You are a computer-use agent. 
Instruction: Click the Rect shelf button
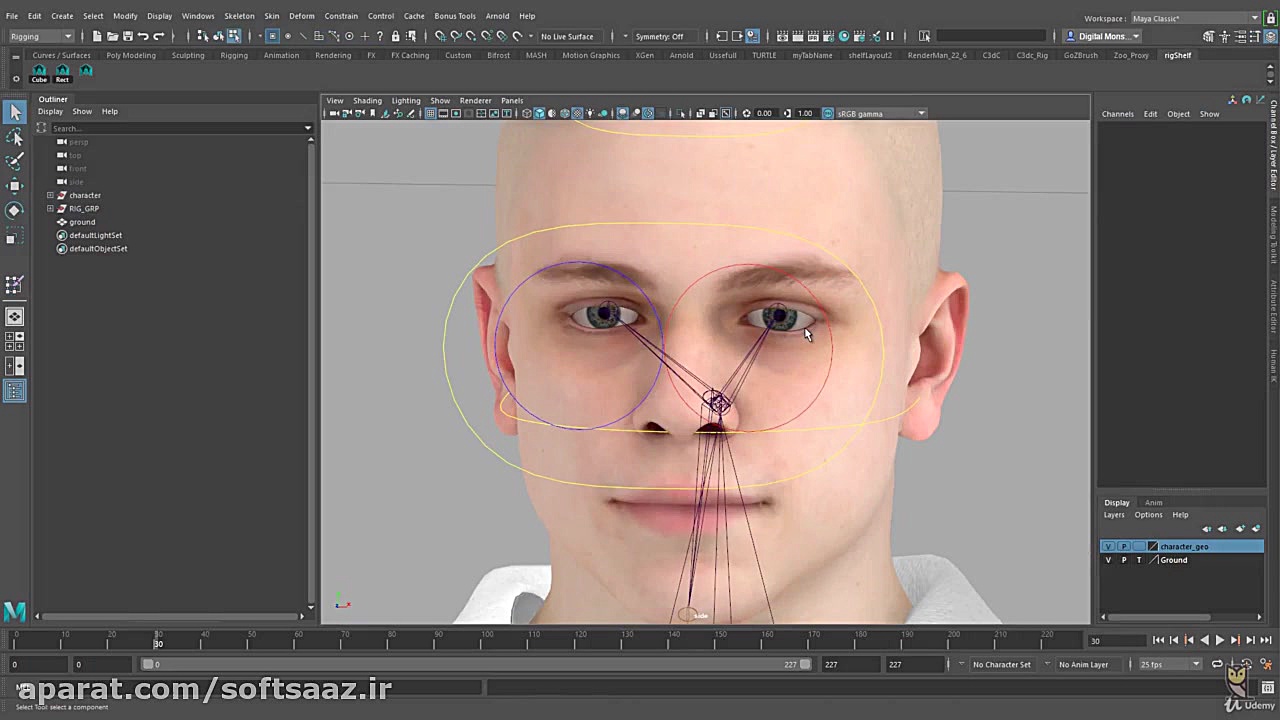pos(62,73)
